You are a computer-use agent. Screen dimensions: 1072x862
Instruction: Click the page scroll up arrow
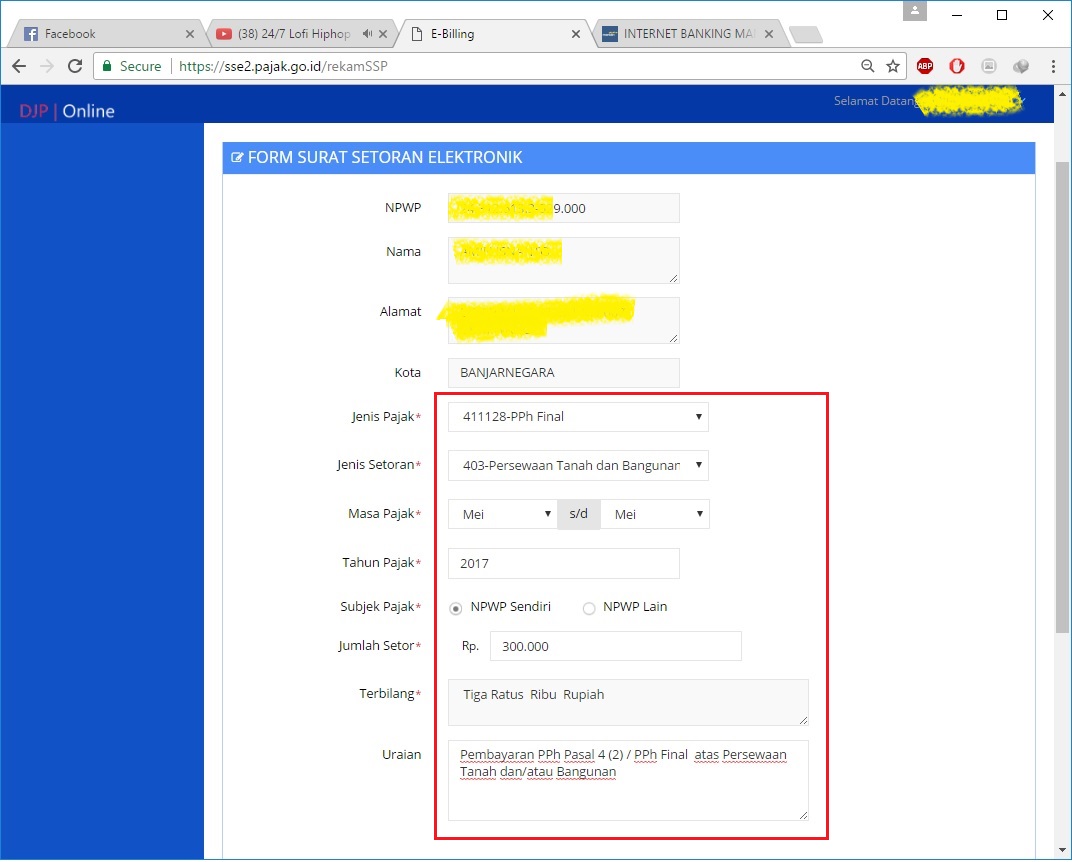[1062, 94]
